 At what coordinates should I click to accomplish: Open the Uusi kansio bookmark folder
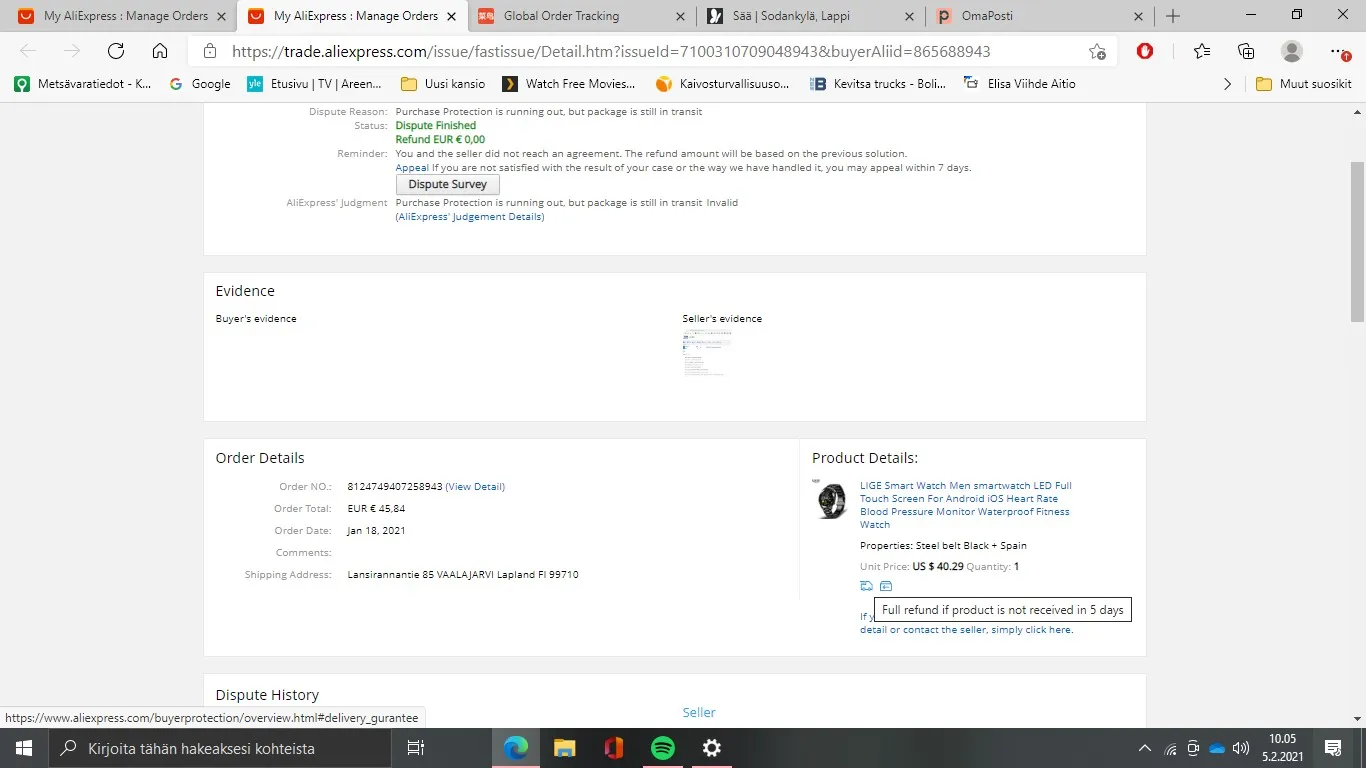[x=442, y=84]
